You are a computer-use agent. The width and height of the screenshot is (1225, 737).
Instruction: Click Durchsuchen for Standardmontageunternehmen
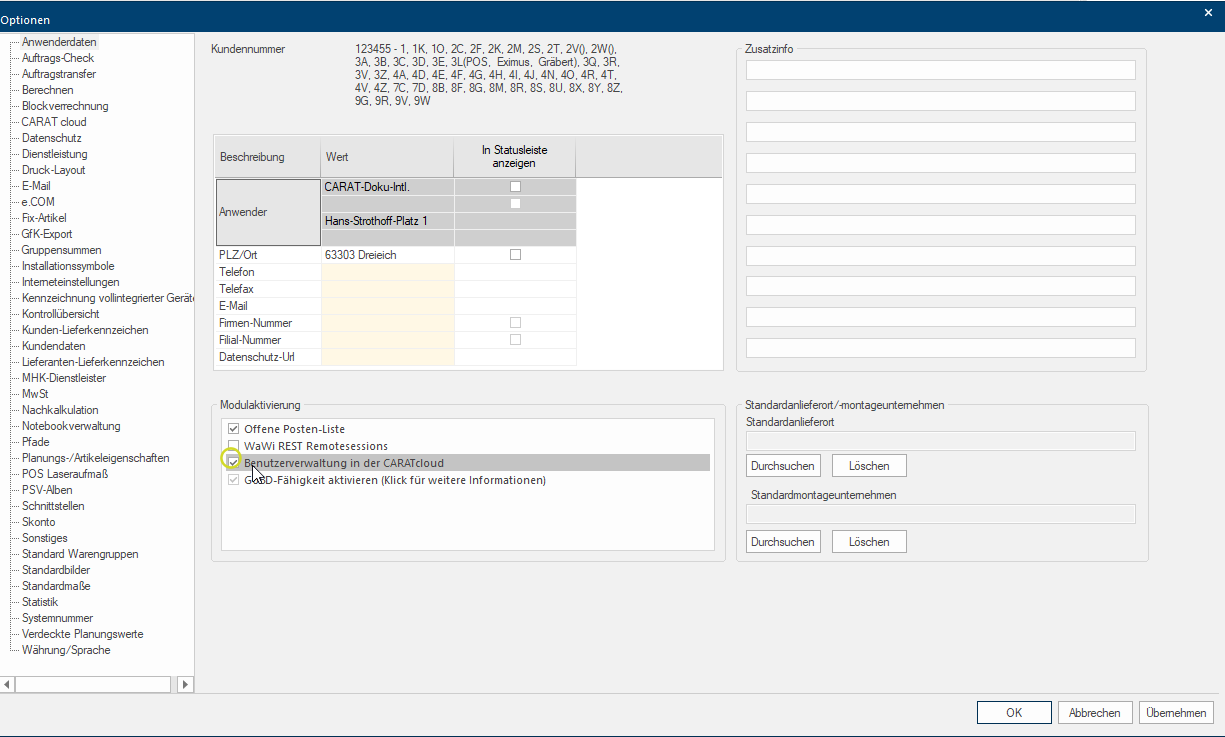pos(783,542)
